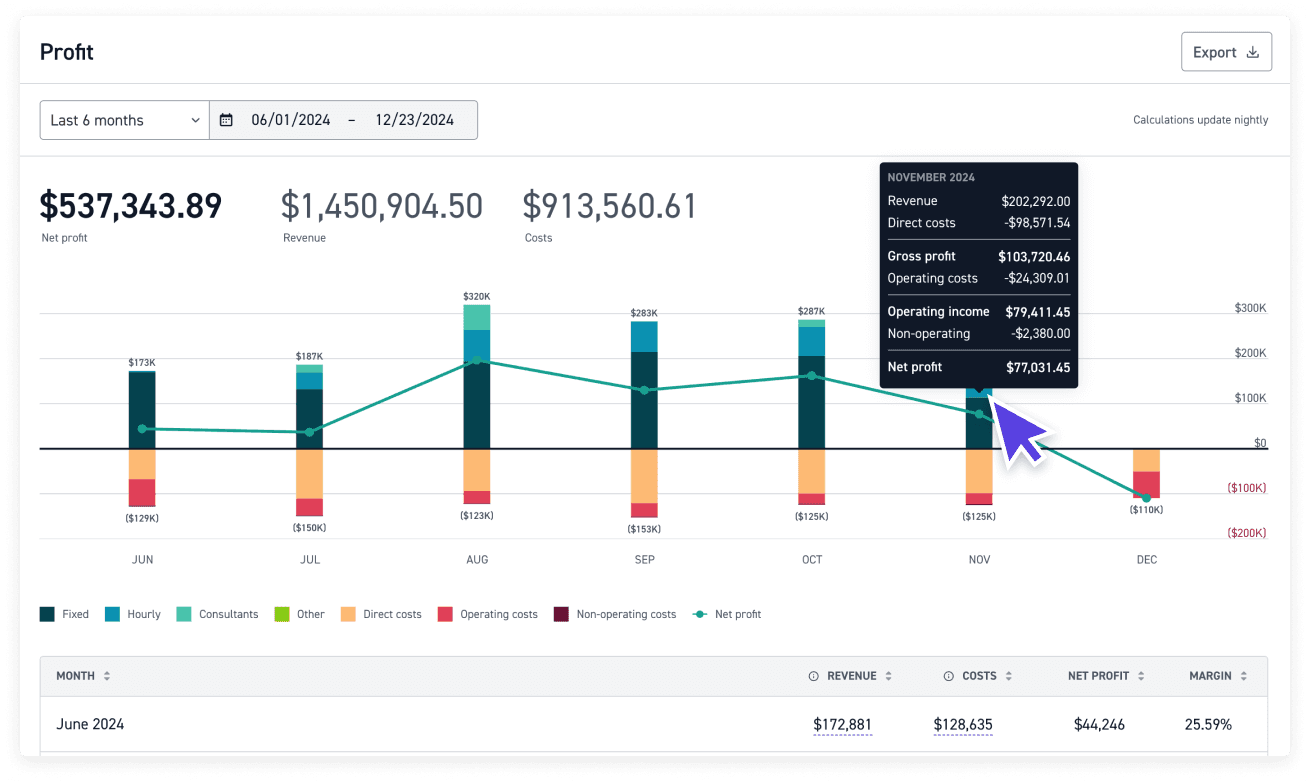Hide the Net profit line via its legend item
The height and width of the screenshot is (781, 1310).
tap(727, 613)
